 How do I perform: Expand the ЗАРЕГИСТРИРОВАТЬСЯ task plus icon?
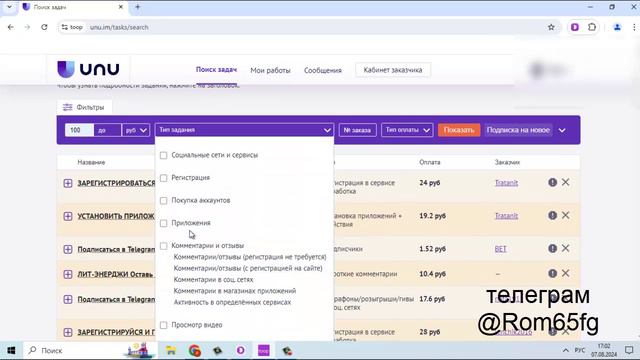pyautogui.click(x=68, y=183)
